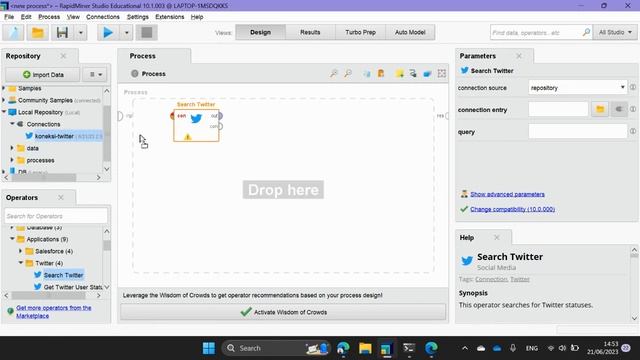Close the Repository panel

pos(63,56)
